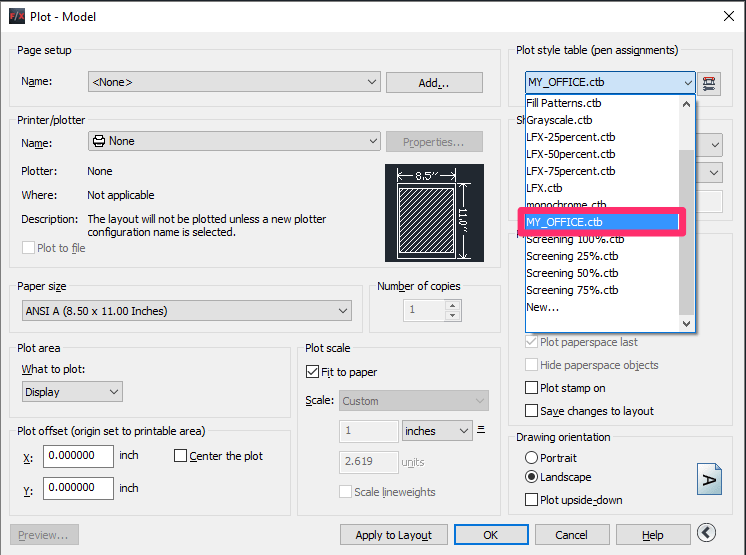This screenshot has width=746, height=555.
Task: Toggle Hide paperspace objects checkbox
Action: [x=531, y=365]
